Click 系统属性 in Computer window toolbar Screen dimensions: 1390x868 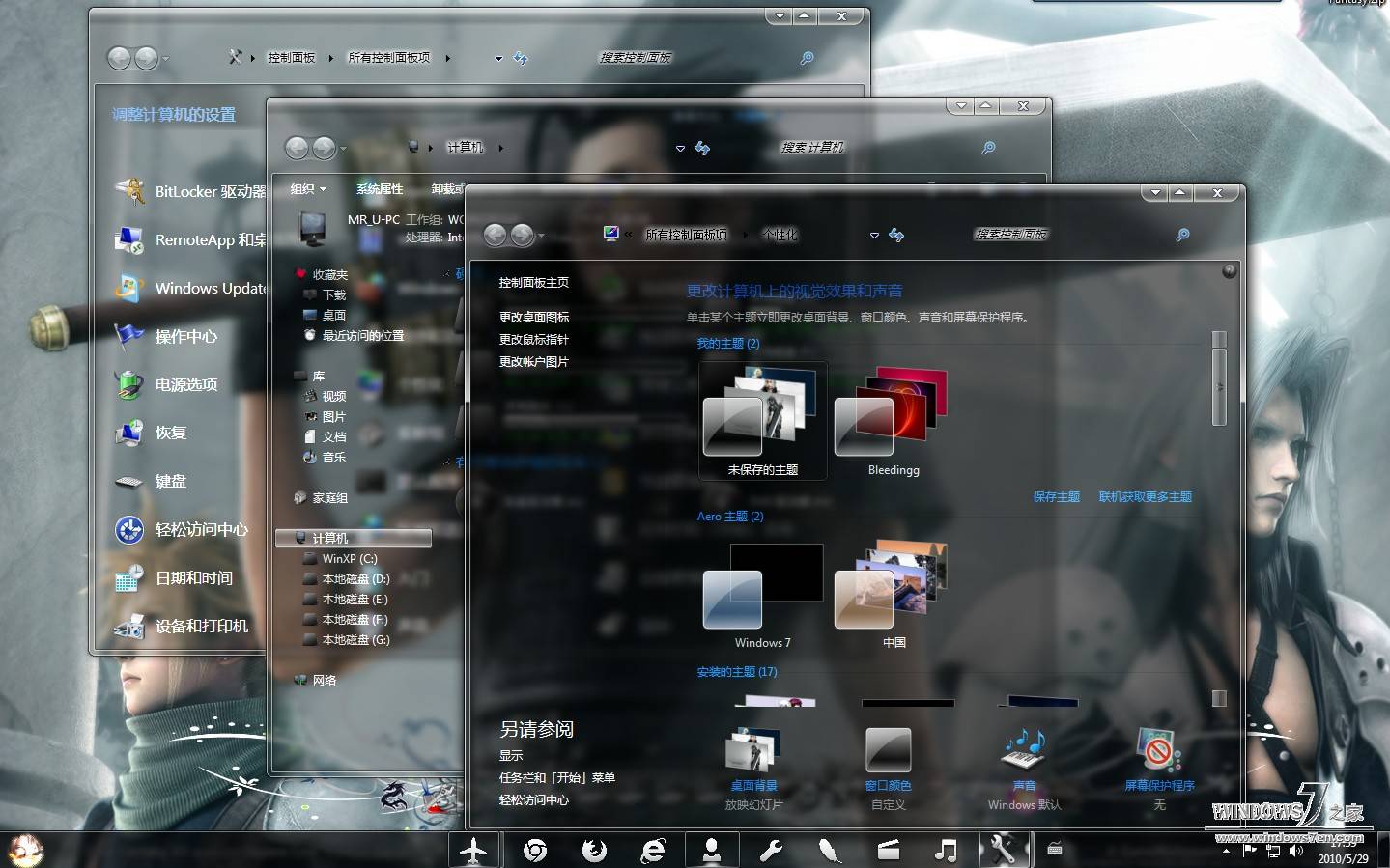[380, 189]
